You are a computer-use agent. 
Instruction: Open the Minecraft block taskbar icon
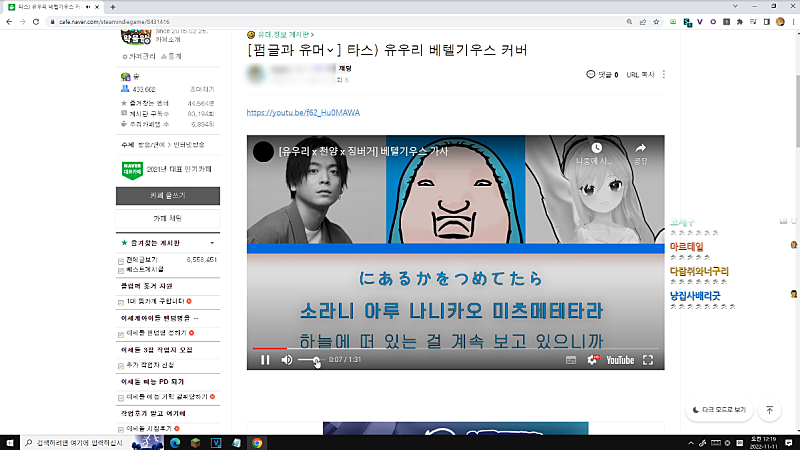pos(195,443)
